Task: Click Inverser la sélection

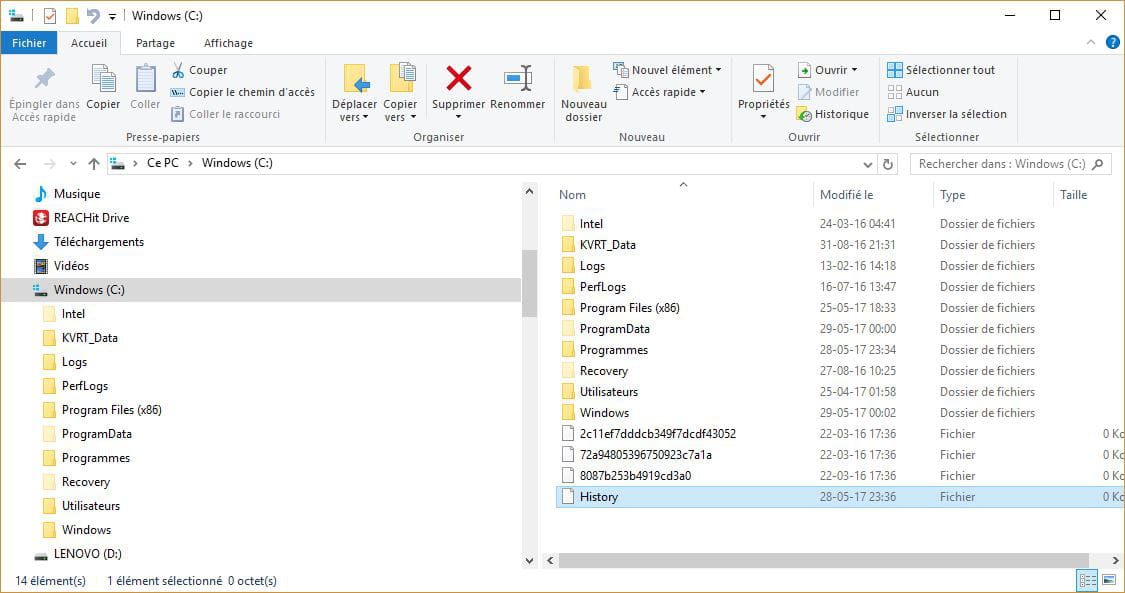Action: pos(946,114)
